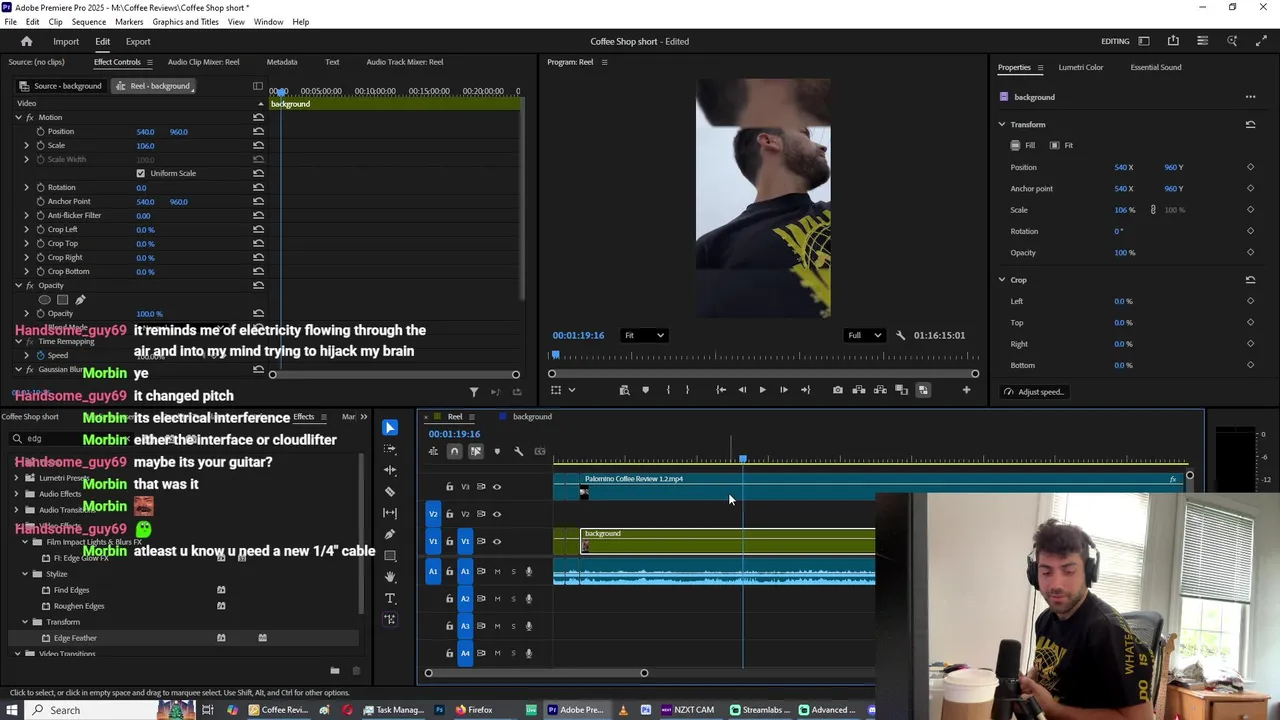The image size is (1280, 720).
Task: Open the Clip menu
Action: pos(55,21)
